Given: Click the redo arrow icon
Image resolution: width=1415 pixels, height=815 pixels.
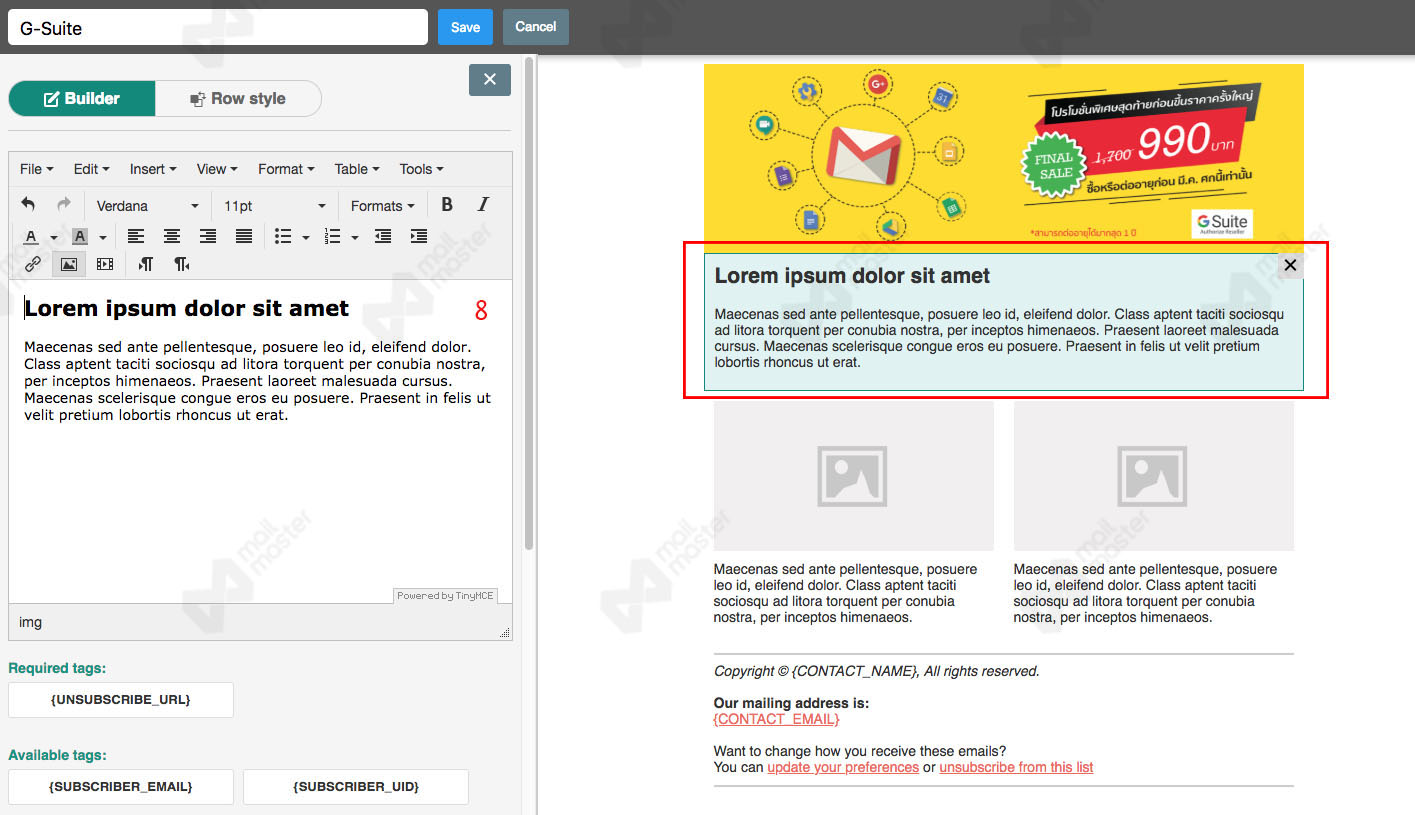Looking at the screenshot, I should pyautogui.click(x=64, y=205).
